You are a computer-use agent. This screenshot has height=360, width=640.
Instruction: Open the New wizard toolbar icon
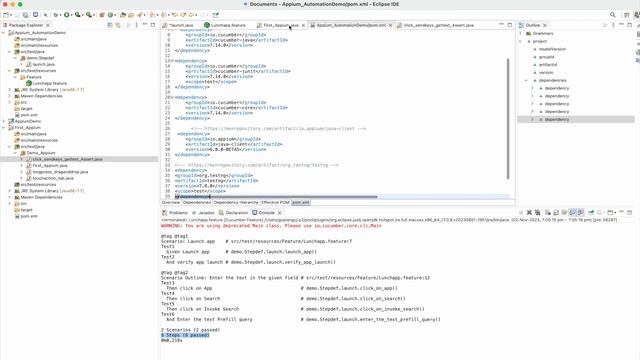[x=6, y=15]
